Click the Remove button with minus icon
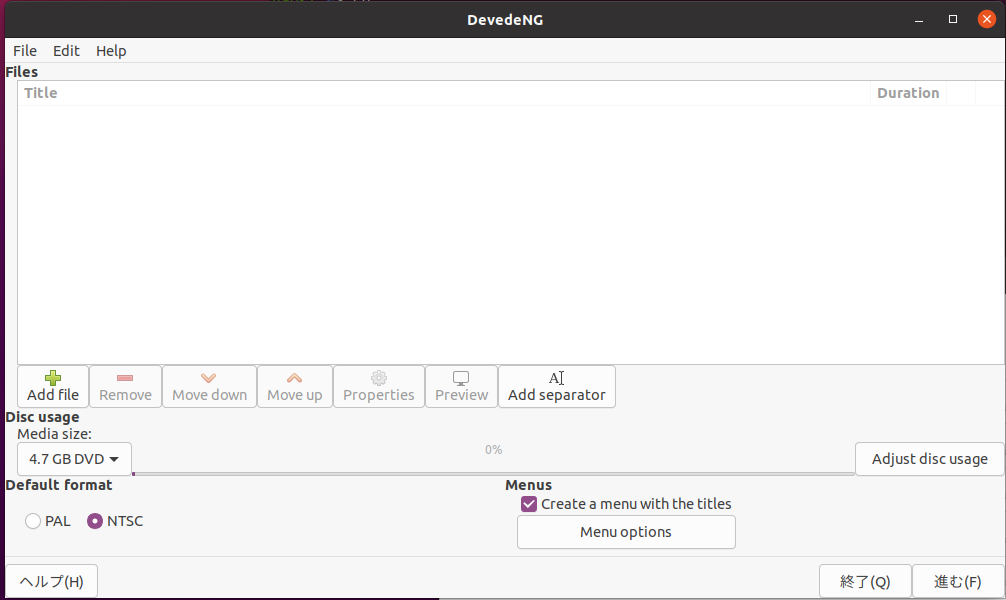This screenshot has width=1006, height=600. 125,386
